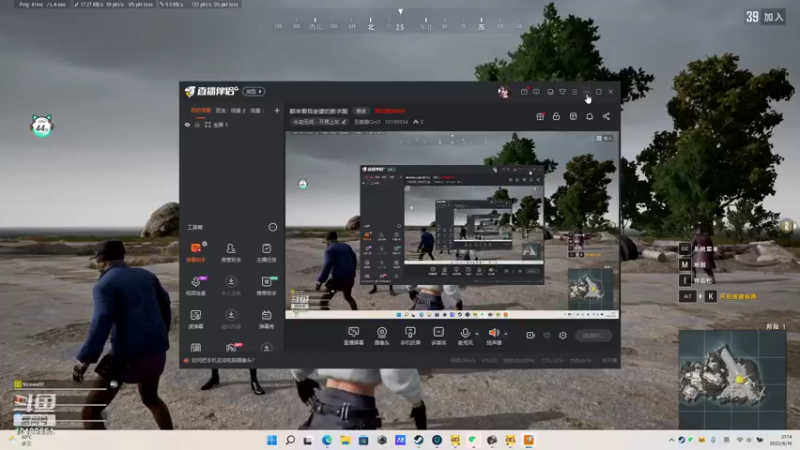This screenshot has width=800, height=450.
Task: Open the shop icon beside the bell
Action: click(x=573, y=116)
